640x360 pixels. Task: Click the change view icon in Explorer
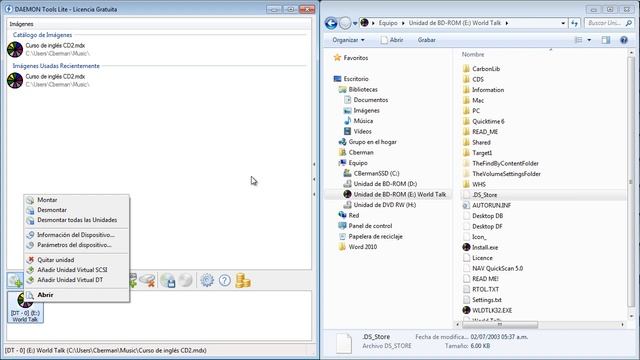(x=578, y=40)
